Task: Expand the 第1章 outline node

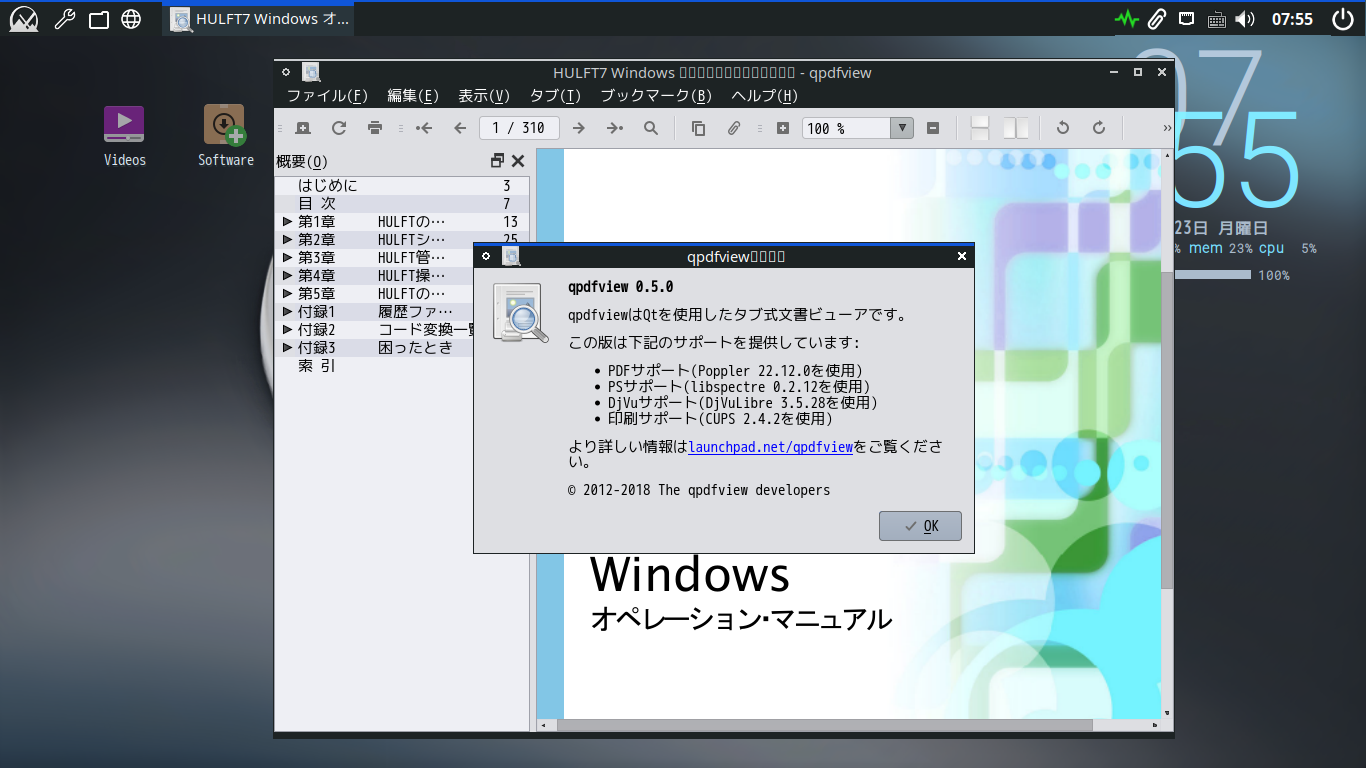Action: pos(287,222)
